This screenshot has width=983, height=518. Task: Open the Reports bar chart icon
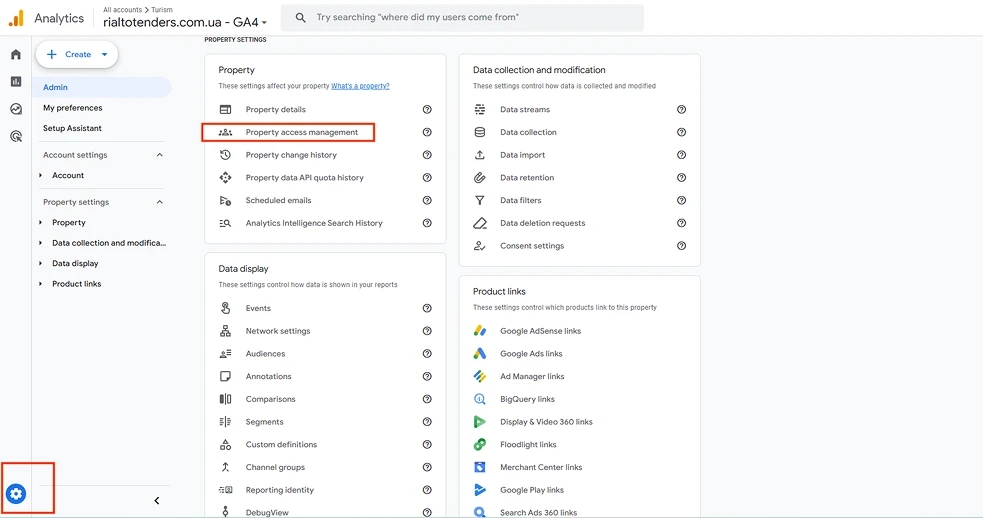[x=16, y=82]
